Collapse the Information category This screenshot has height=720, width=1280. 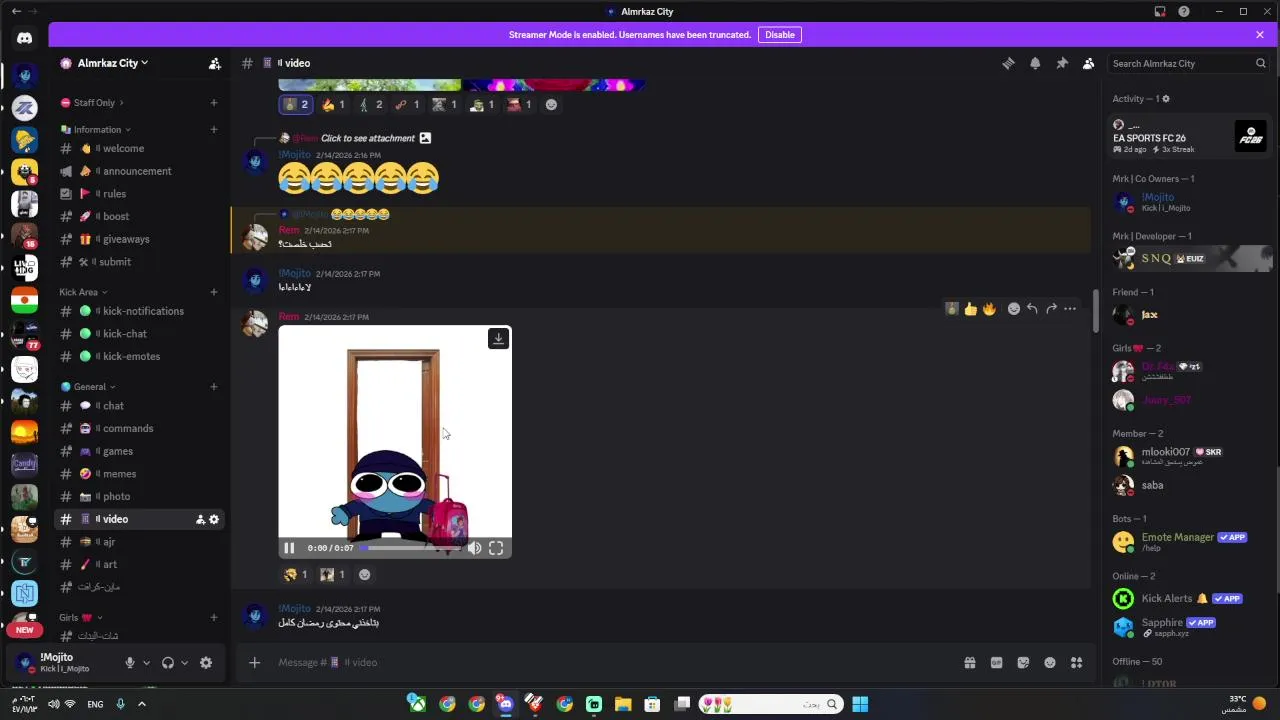pyautogui.click(x=97, y=130)
